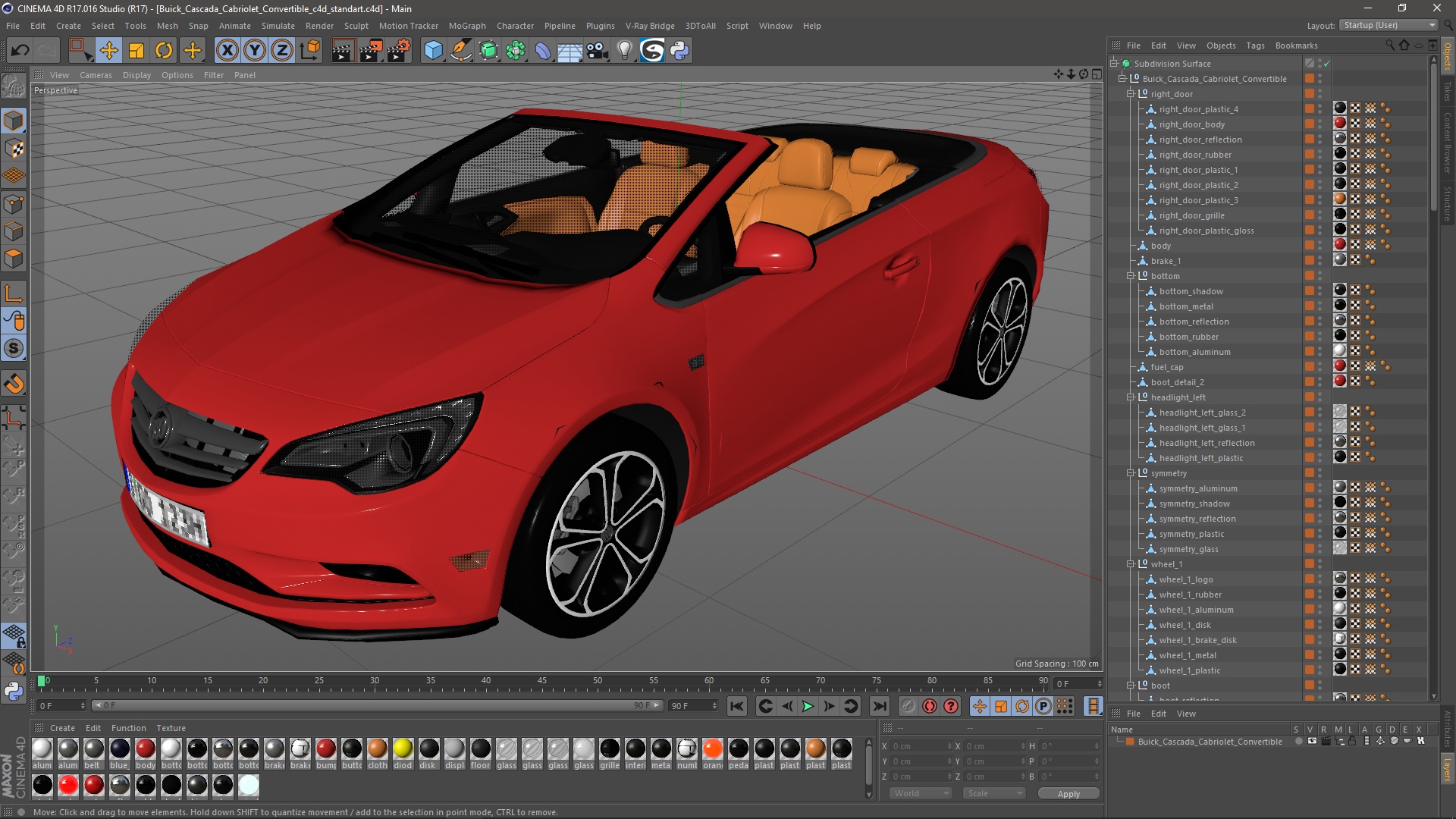
Task: Select the red body material swatch
Action: tap(146, 749)
